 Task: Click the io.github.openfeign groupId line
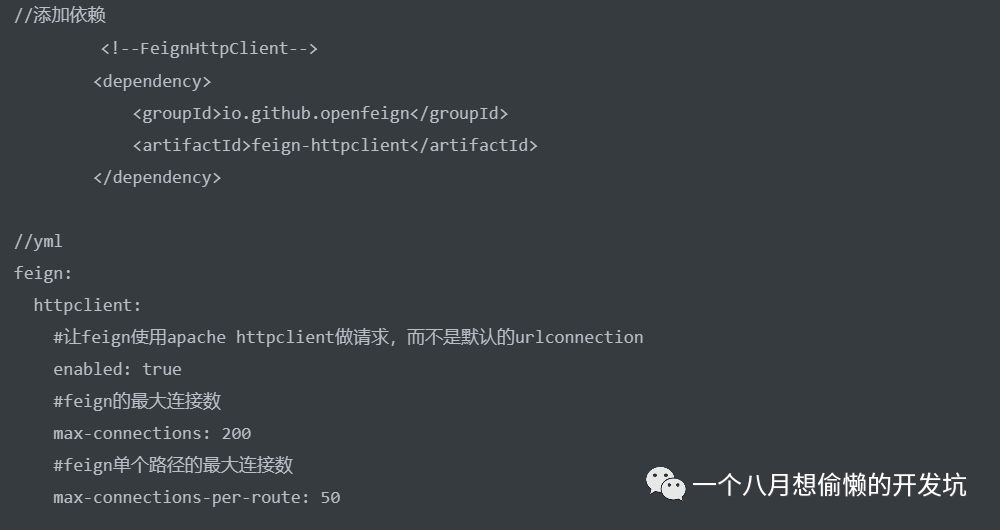tap(320, 113)
